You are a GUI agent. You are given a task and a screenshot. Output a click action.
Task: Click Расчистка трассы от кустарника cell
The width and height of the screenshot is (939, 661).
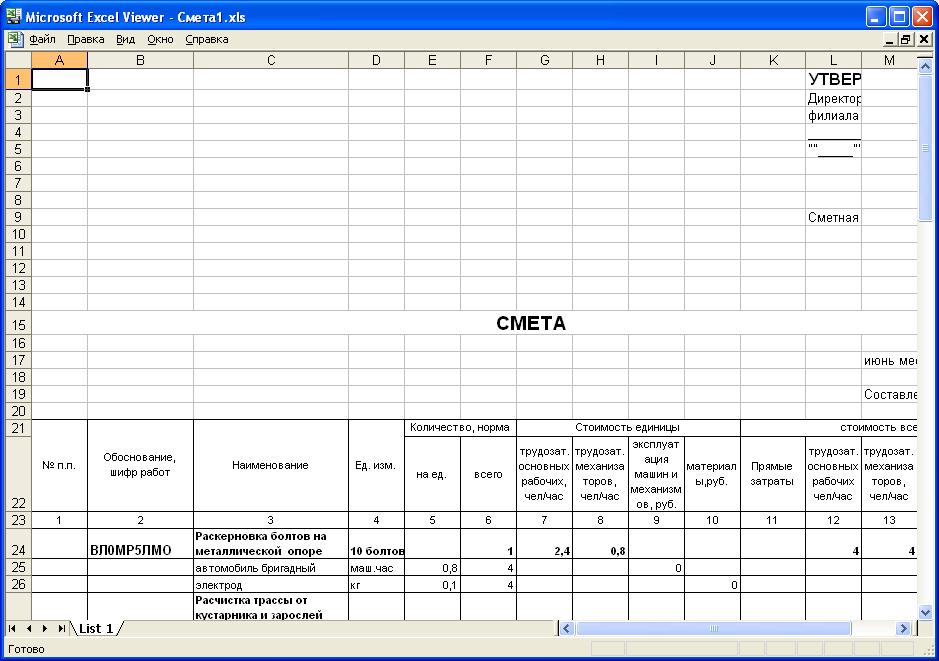271,607
